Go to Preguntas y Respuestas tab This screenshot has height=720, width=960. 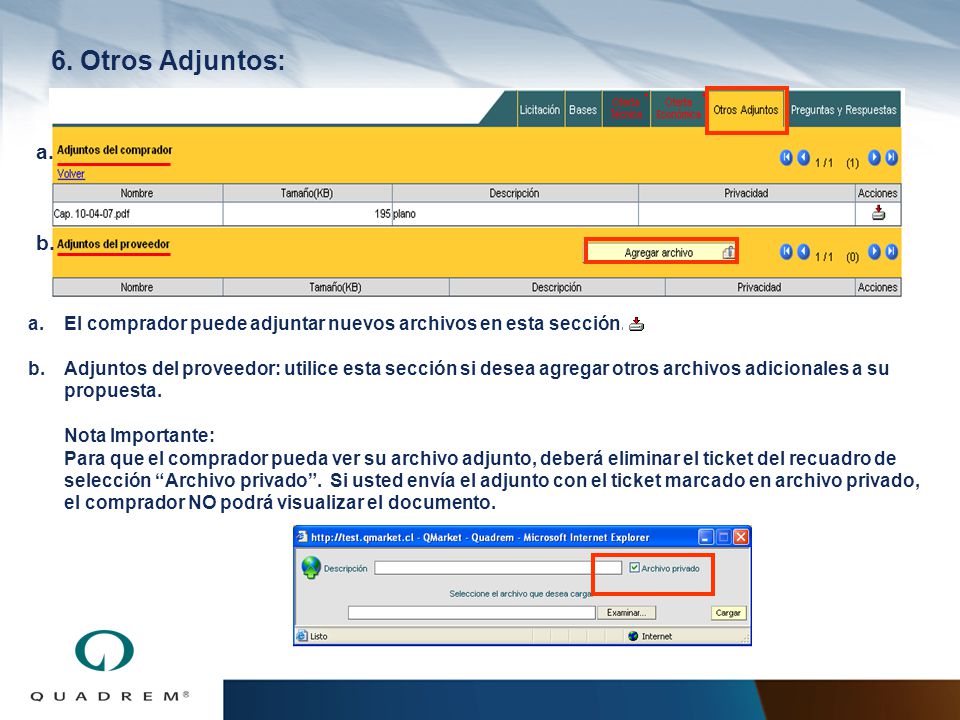coord(844,110)
